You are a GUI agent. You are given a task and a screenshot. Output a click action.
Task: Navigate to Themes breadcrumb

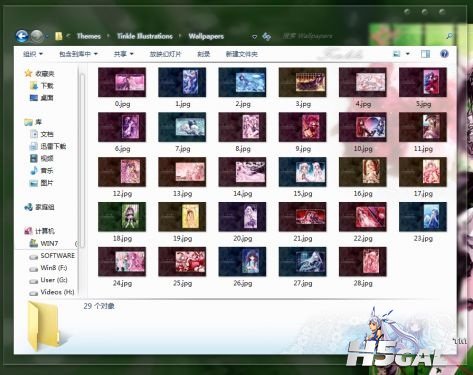click(89, 36)
